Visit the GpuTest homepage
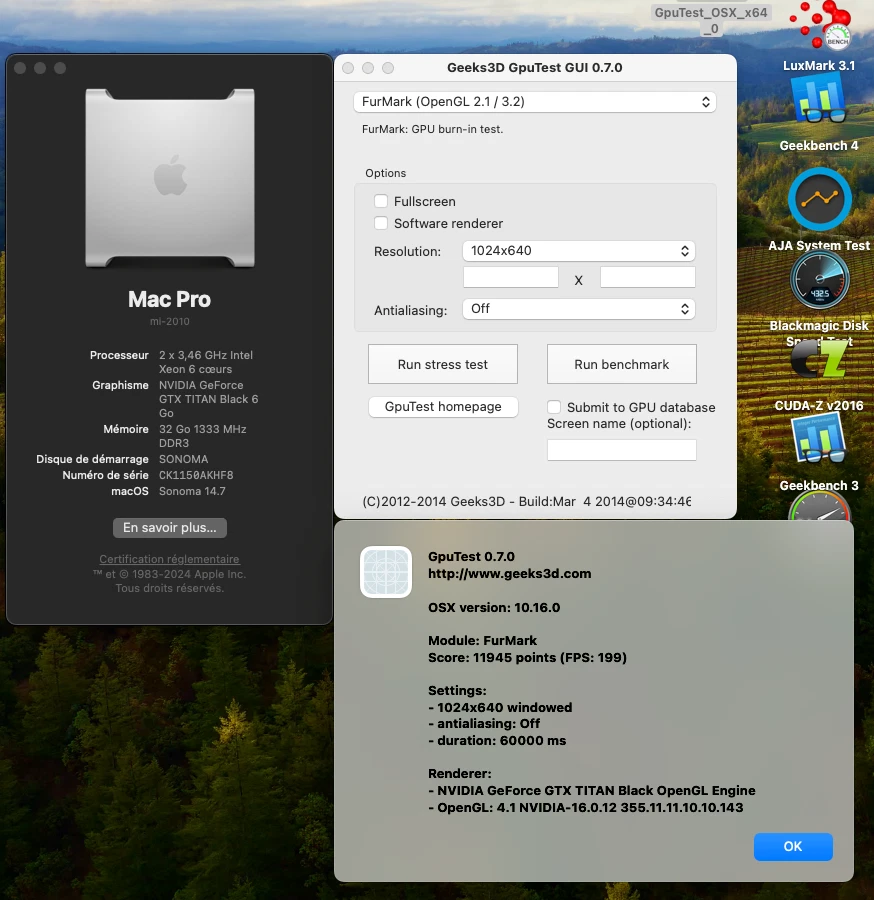The image size is (874, 900). pyautogui.click(x=443, y=407)
